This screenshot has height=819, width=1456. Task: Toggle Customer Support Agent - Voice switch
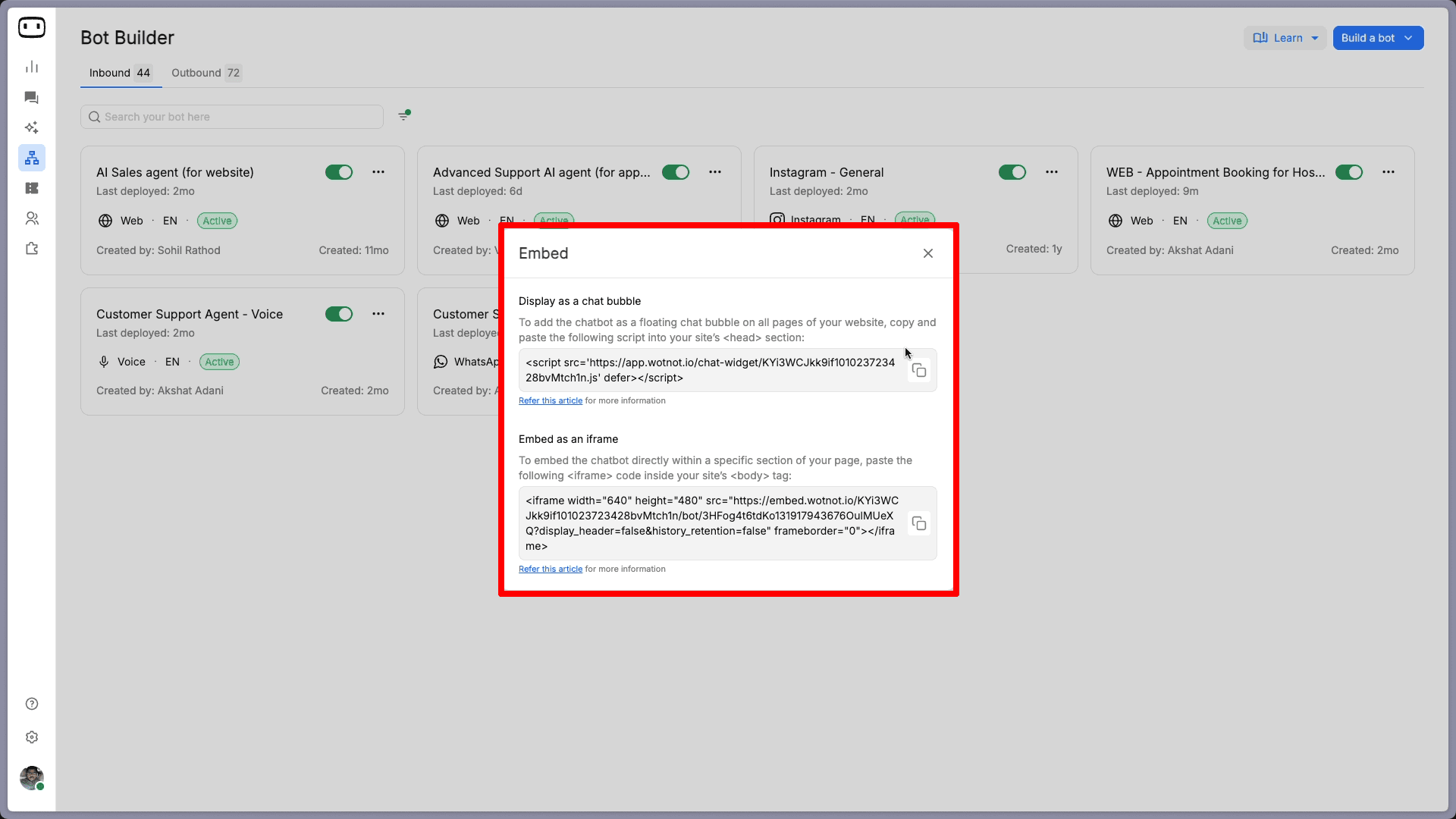339,314
